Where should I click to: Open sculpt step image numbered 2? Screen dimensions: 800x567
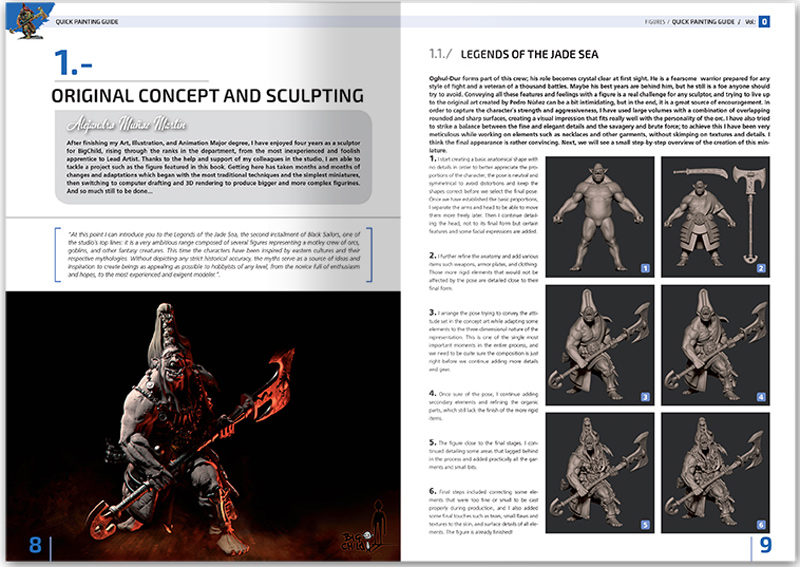click(x=715, y=217)
